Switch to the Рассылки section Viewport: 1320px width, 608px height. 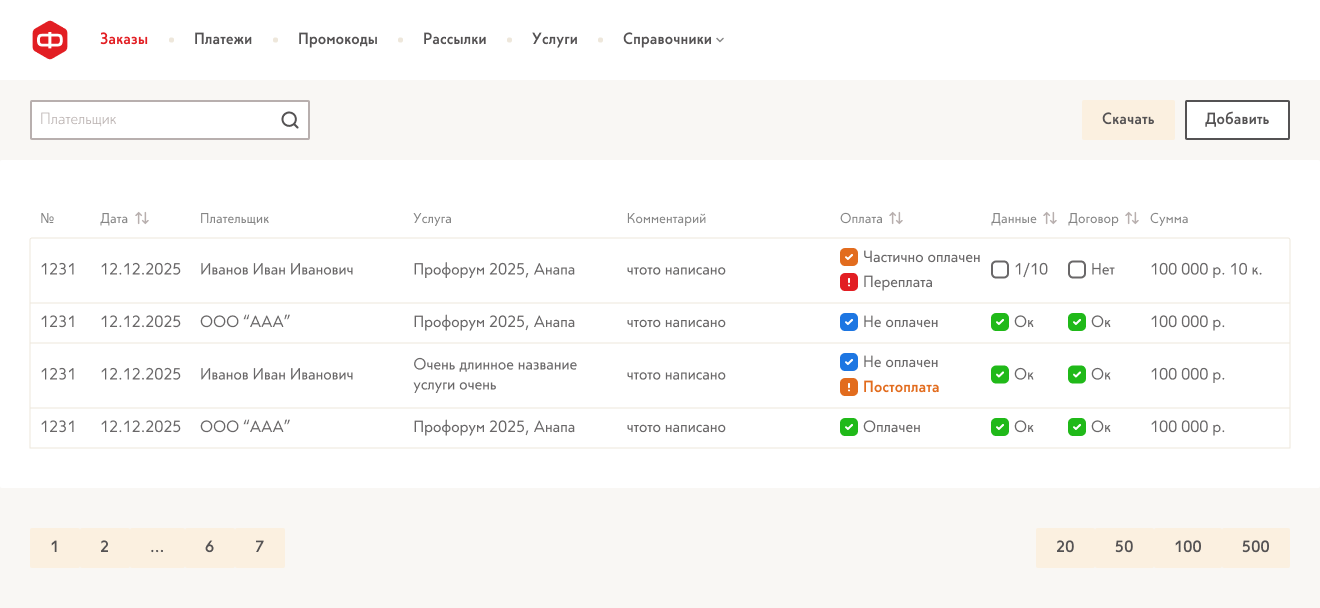pos(455,40)
